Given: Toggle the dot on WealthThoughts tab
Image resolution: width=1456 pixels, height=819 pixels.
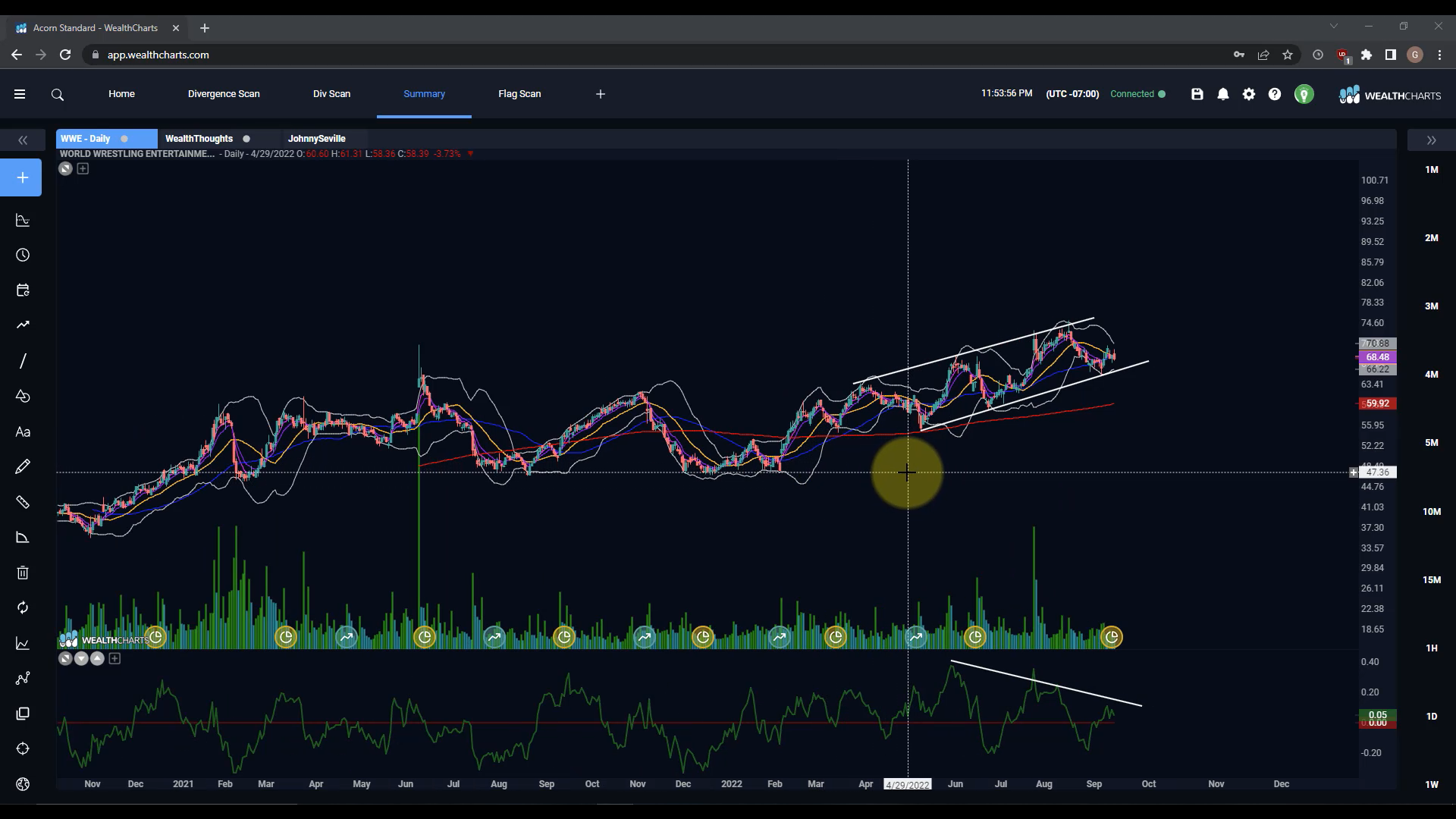Looking at the screenshot, I should tap(246, 139).
